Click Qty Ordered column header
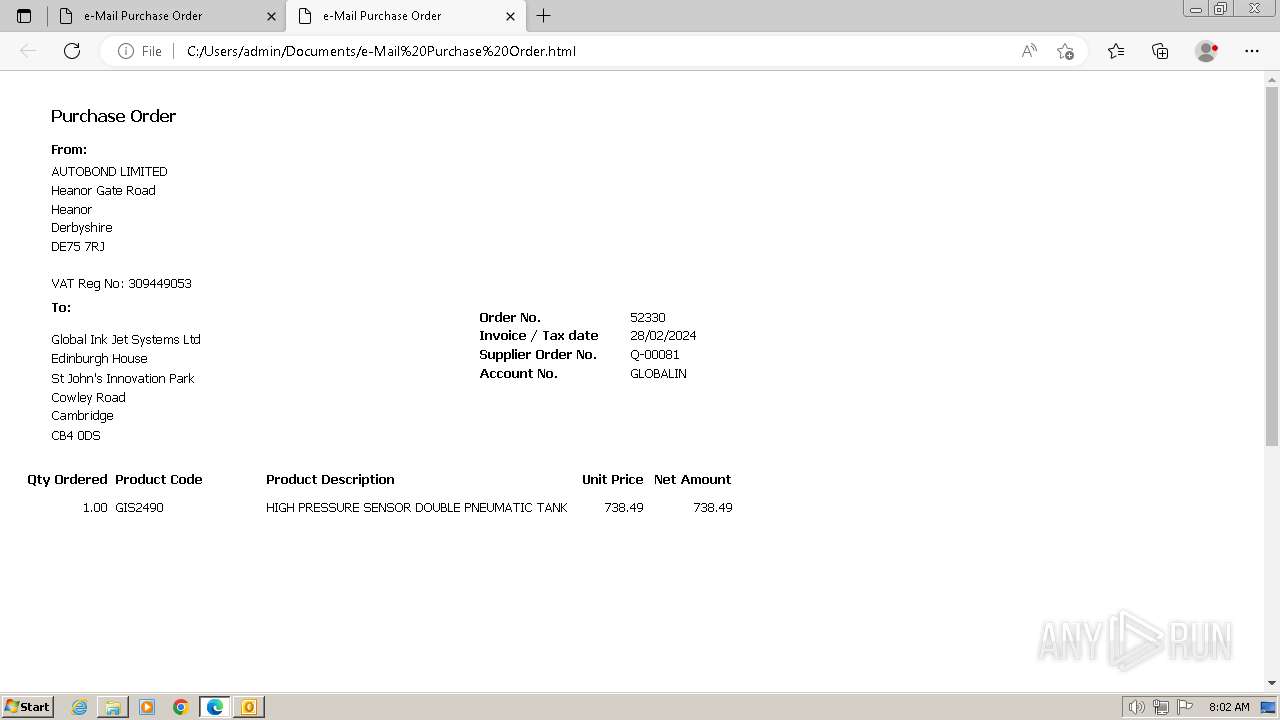The image size is (1280, 720). click(67, 480)
